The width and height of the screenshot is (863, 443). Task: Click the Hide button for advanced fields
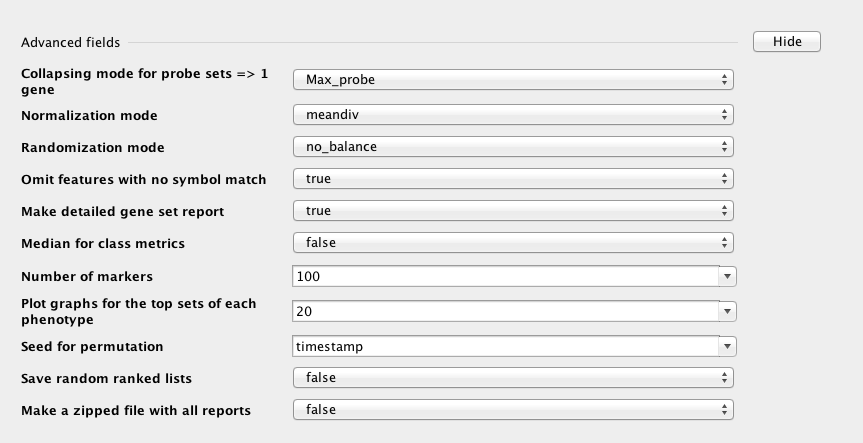tap(787, 41)
